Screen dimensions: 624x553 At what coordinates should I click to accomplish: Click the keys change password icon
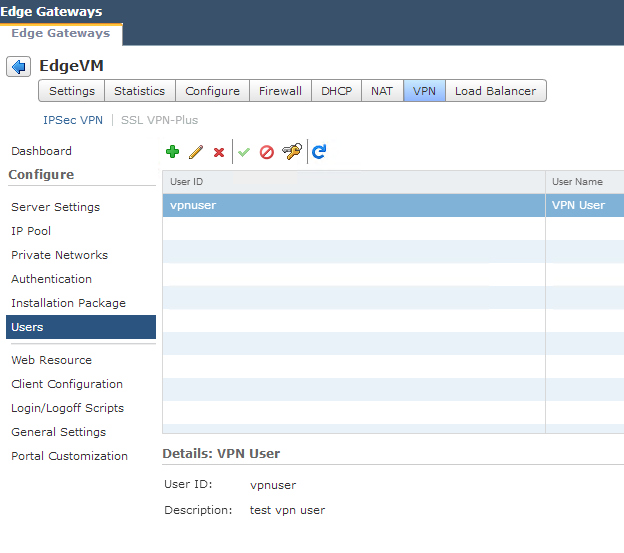[292, 152]
